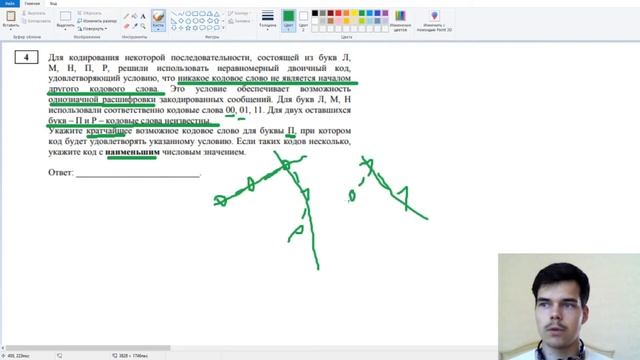
Task: Select the Fill with color bucket tool
Action: [x=134, y=16]
